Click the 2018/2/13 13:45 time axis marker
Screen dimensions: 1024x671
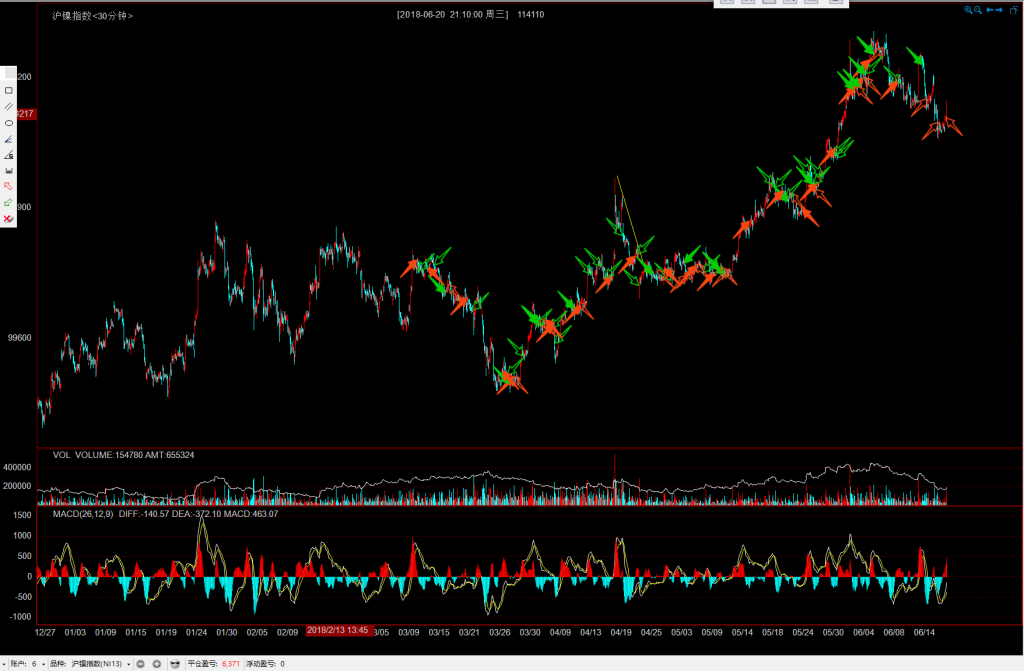[337, 631]
